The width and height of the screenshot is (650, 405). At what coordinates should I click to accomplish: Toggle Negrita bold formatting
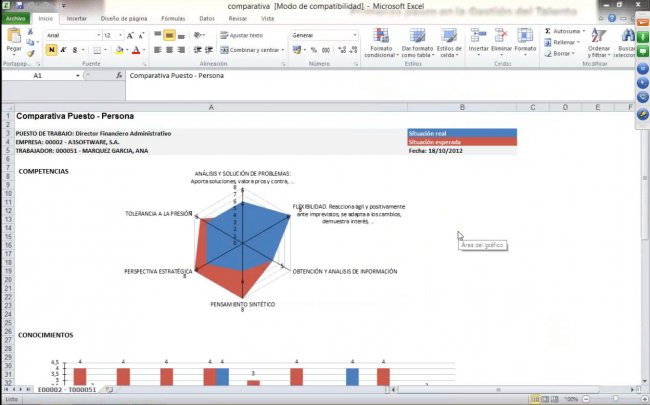click(x=51, y=50)
